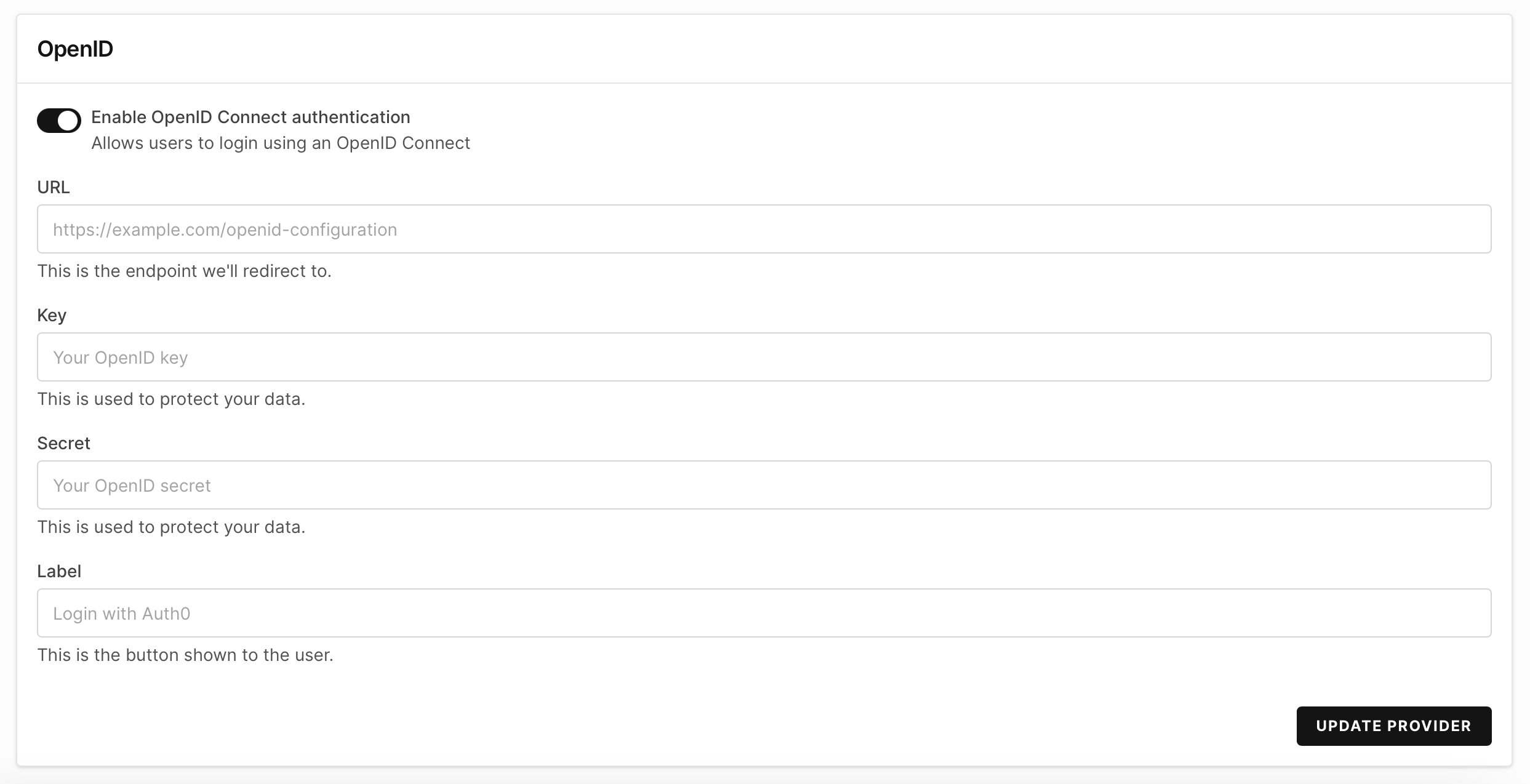The height and width of the screenshot is (784, 1530).
Task: Click the button shown to user helper text
Action: tap(185, 655)
